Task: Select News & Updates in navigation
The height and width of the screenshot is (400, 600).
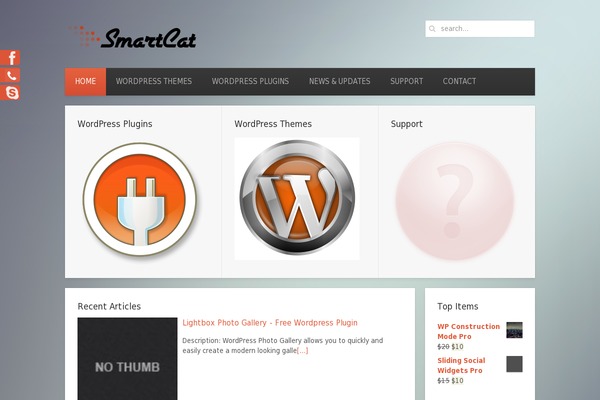Action: 340,82
